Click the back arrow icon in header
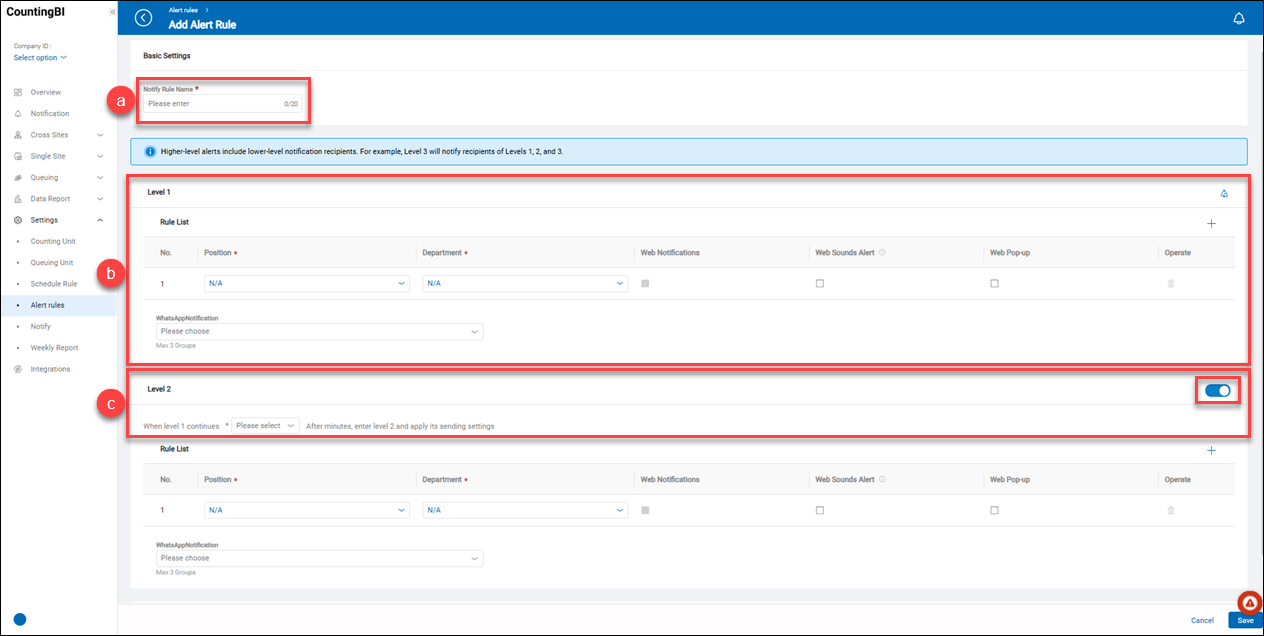 coord(143,18)
